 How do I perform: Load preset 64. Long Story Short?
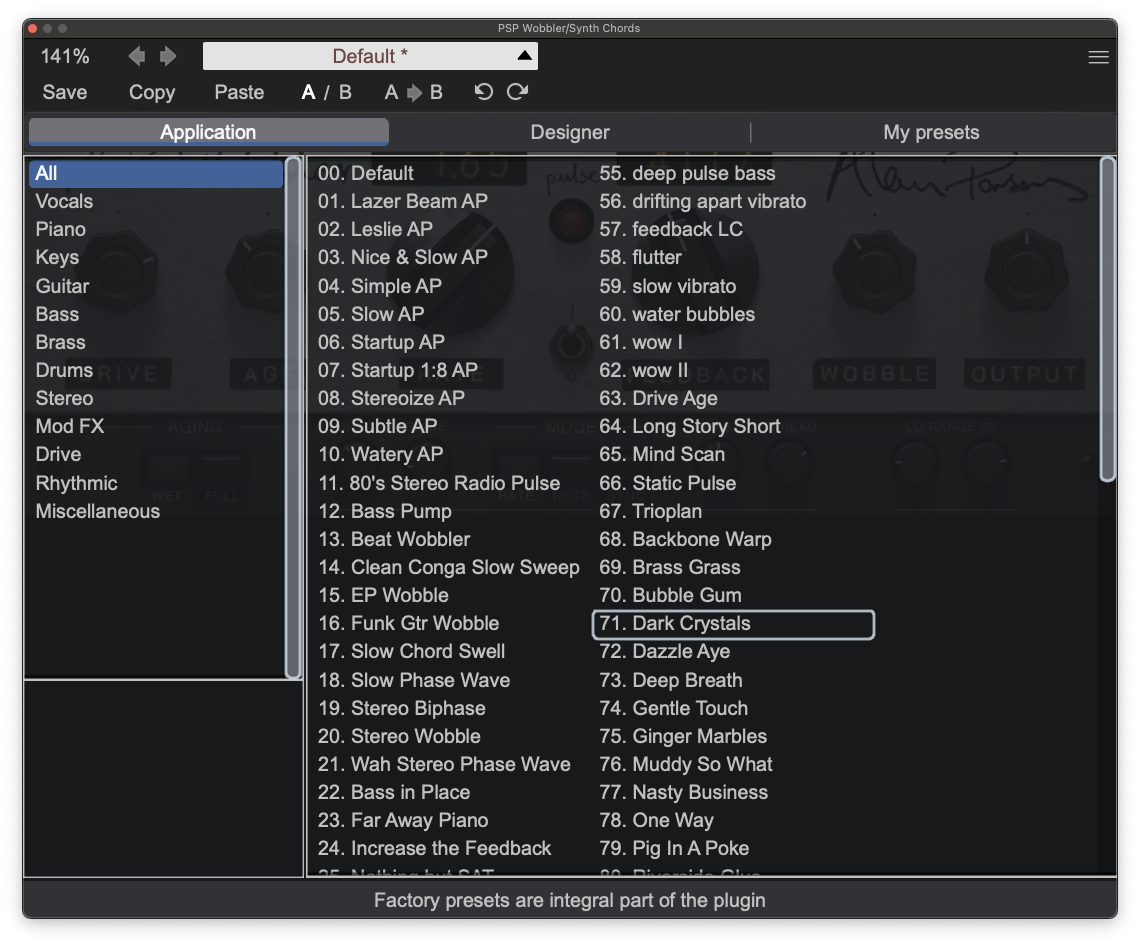pos(690,426)
